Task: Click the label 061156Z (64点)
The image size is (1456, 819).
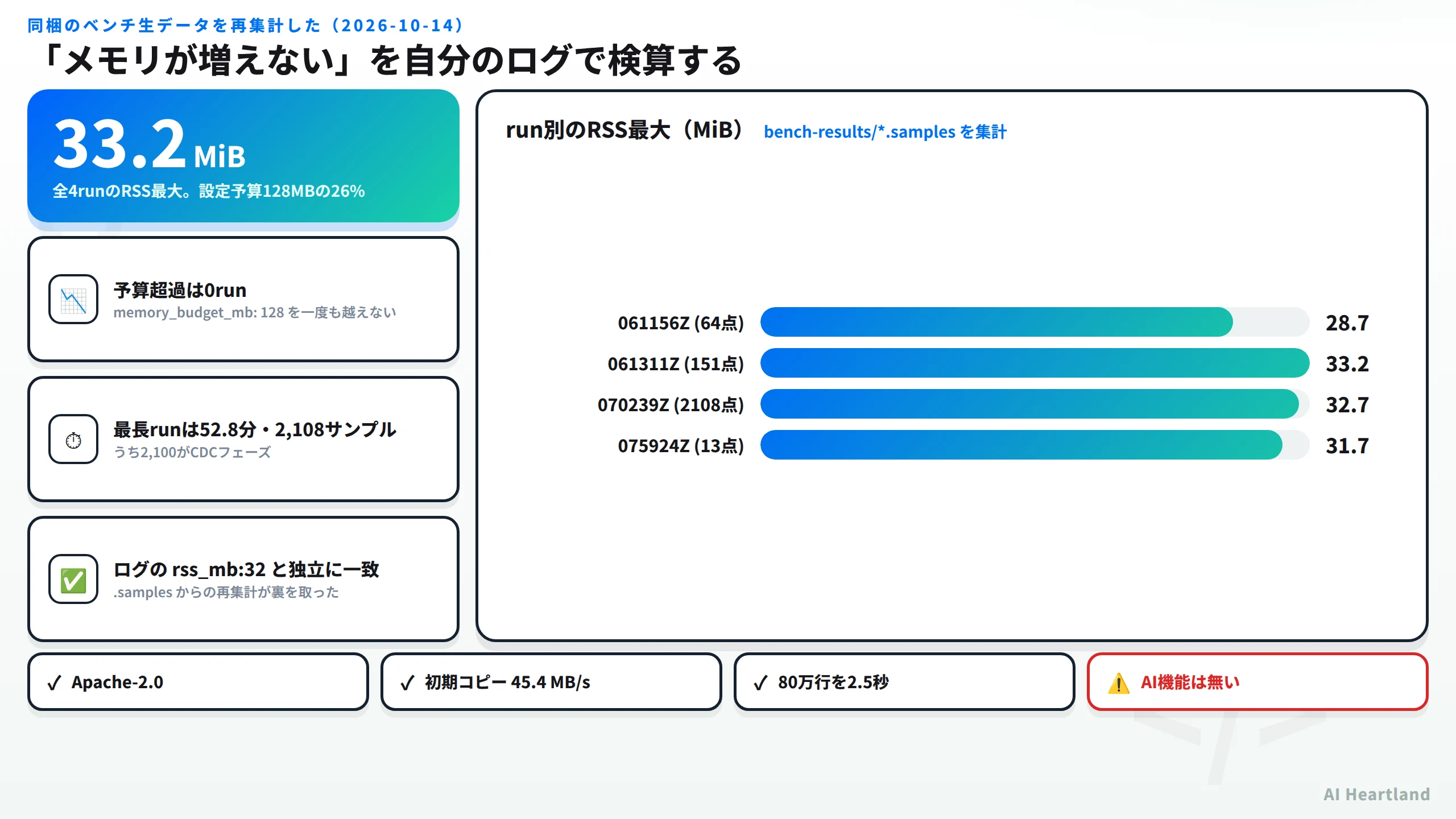Action: point(681,323)
